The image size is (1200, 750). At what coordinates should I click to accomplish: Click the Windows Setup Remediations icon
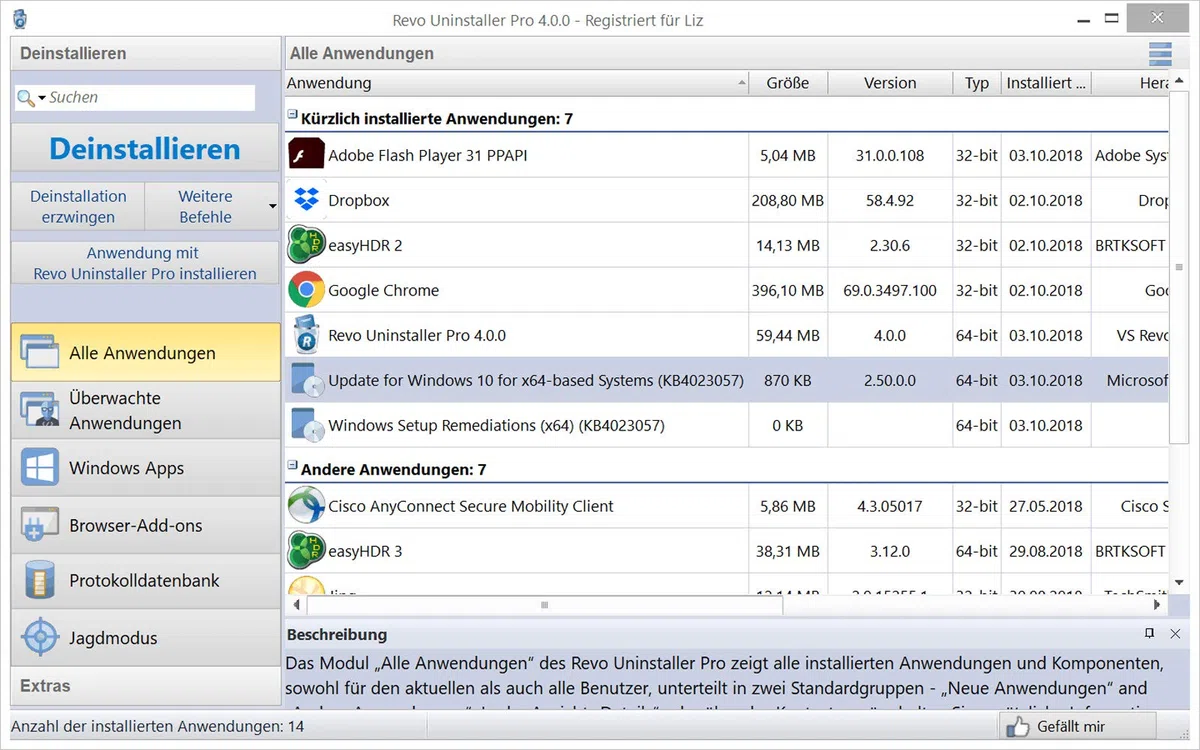(x=306, y=425)
